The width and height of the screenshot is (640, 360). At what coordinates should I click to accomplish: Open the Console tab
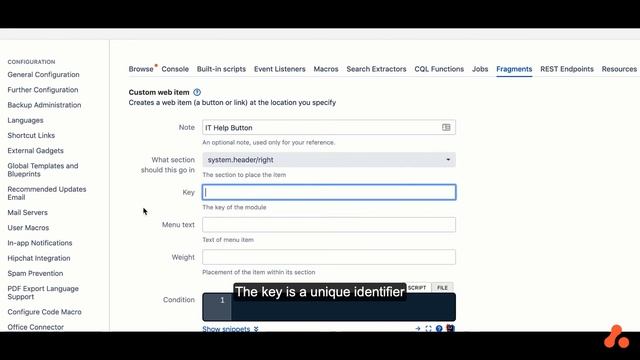175,69
